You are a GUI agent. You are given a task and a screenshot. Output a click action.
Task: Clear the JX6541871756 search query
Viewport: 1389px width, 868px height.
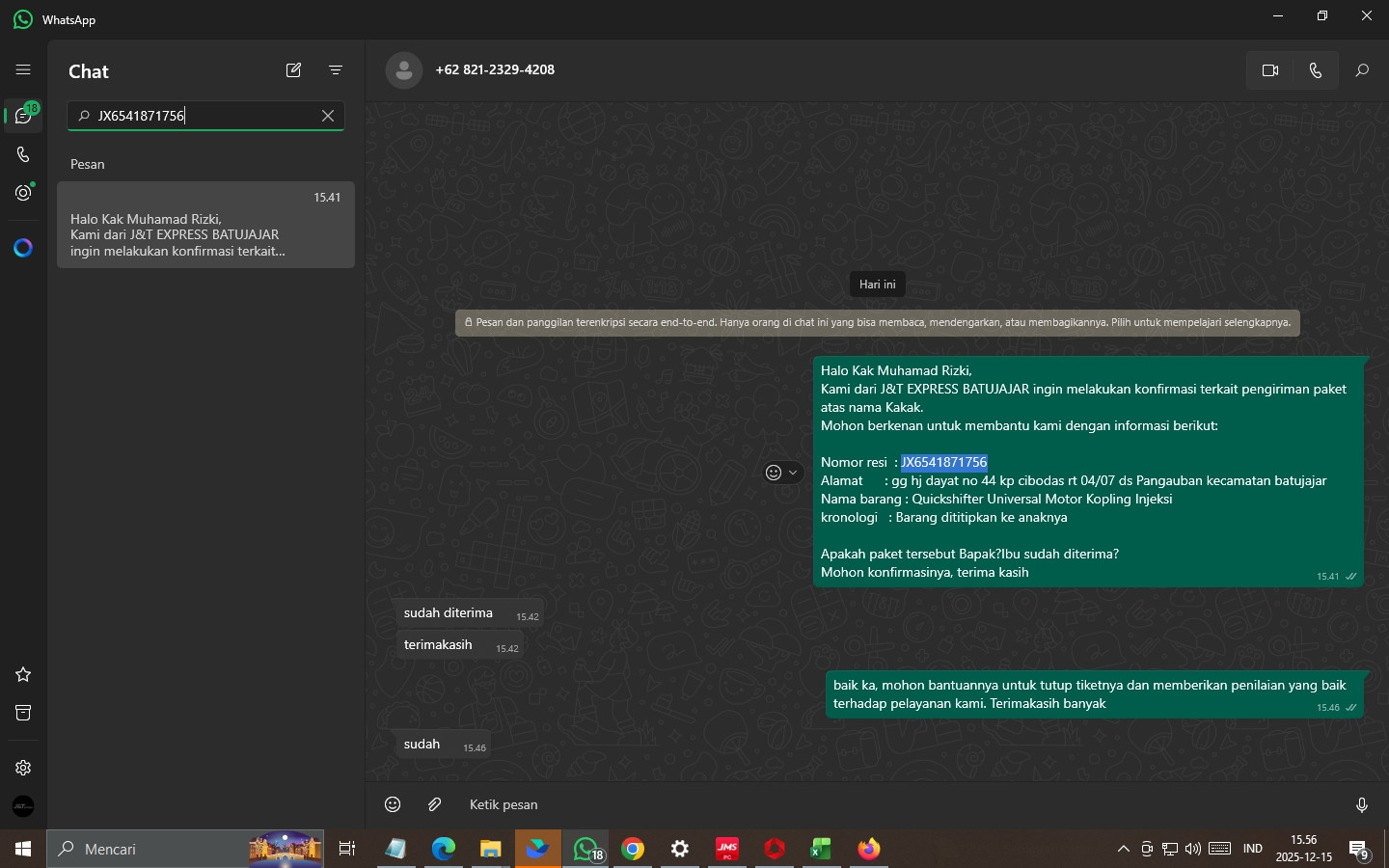pos(328,116)
